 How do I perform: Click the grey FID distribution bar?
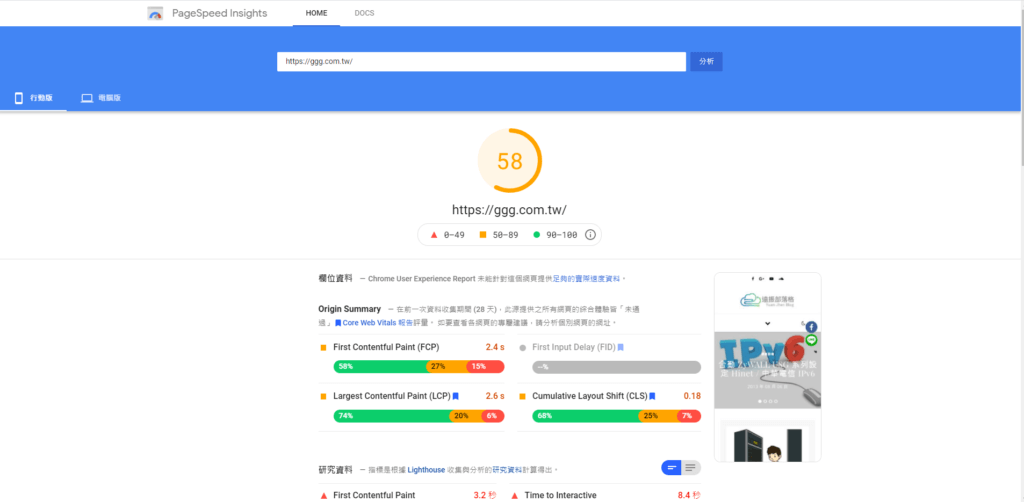click(x=616, y=367)
